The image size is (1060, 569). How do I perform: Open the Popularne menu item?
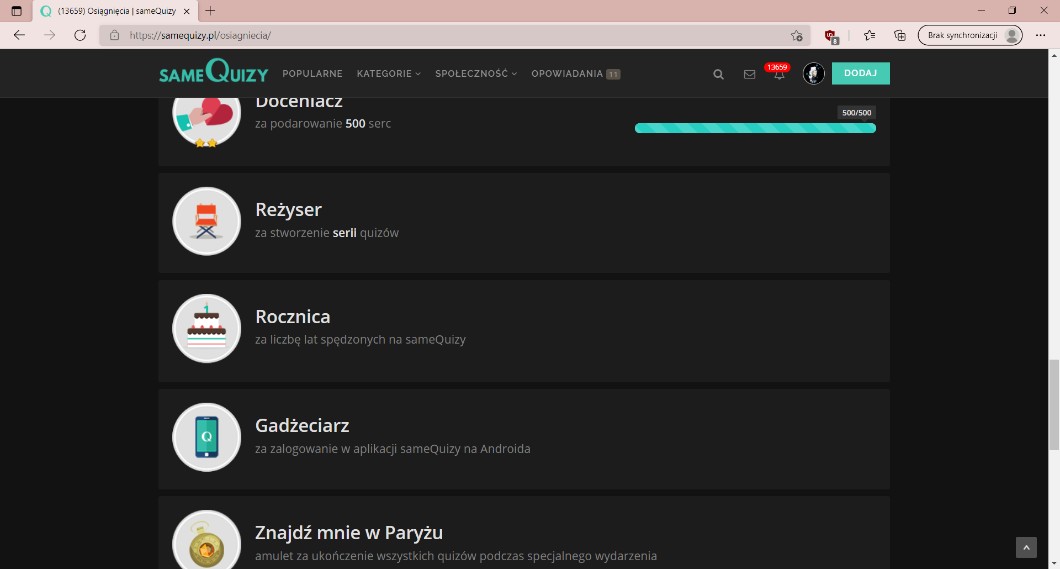pos(312,74)
